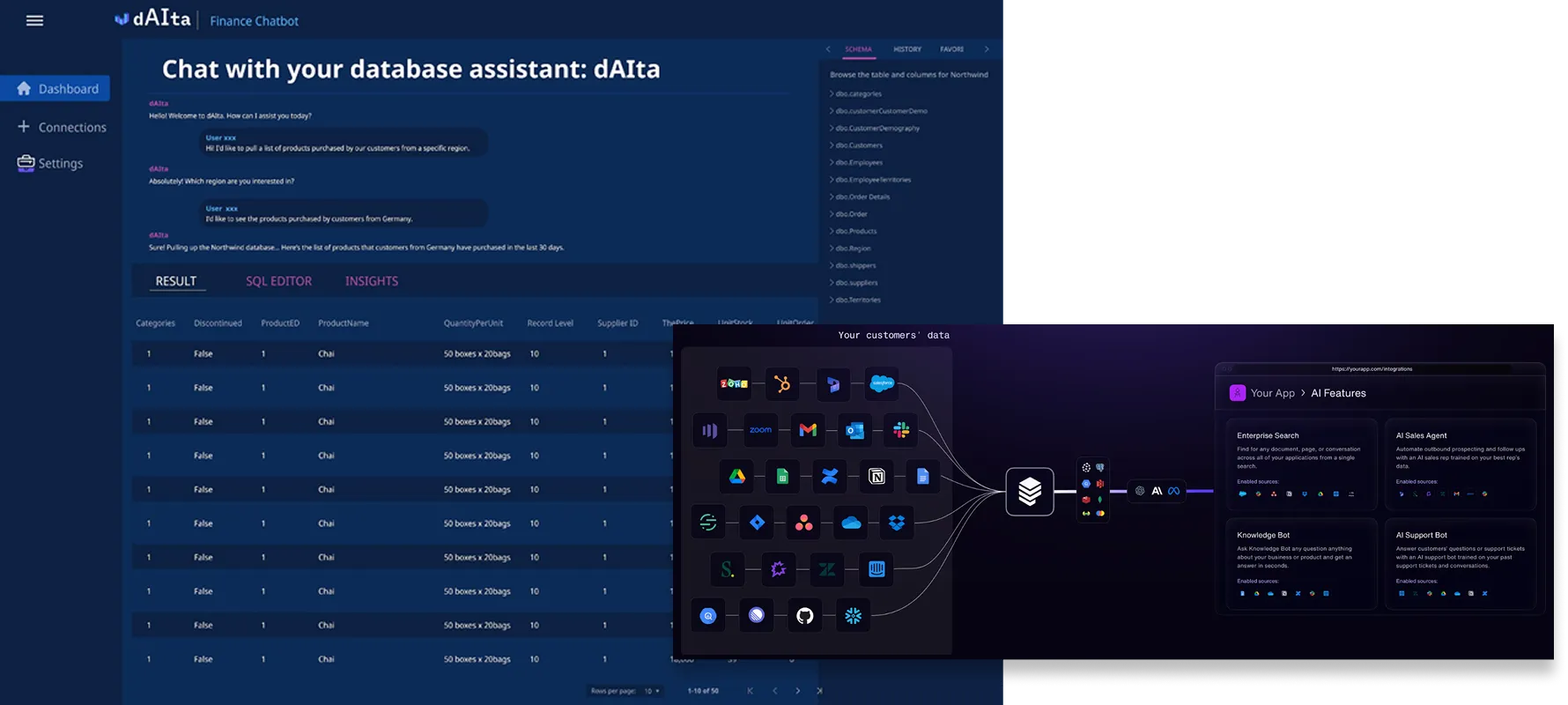The height and width of the screenshot is (705, 1568).
Task: Select the Intercom integration icon
Action: point(876,569)
